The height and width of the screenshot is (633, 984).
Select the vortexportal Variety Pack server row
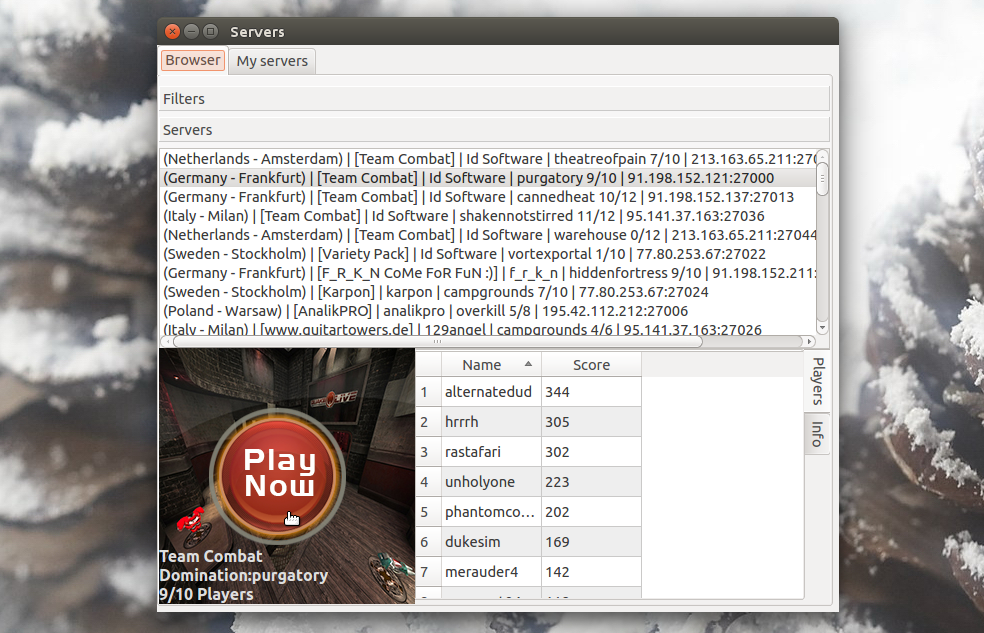pyautogui.click(x=489, y=253)
